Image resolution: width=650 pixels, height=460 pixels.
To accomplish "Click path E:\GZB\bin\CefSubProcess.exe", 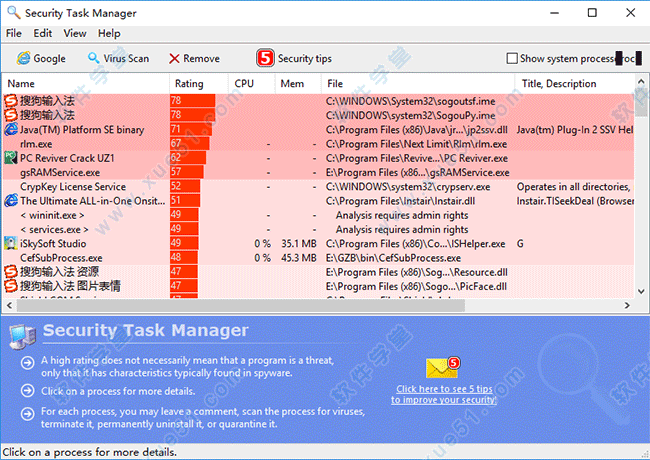I will click(393, 258).
